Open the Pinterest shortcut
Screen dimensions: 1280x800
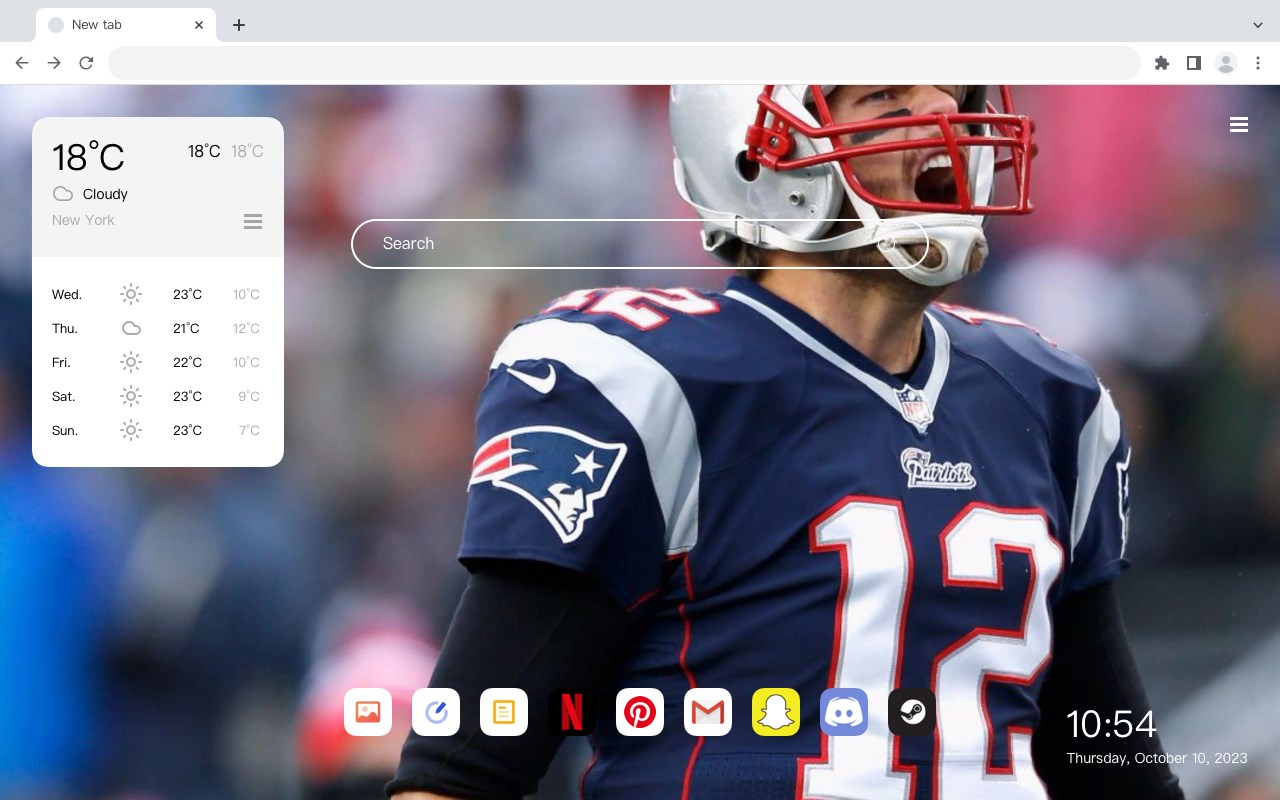(640, 712)
